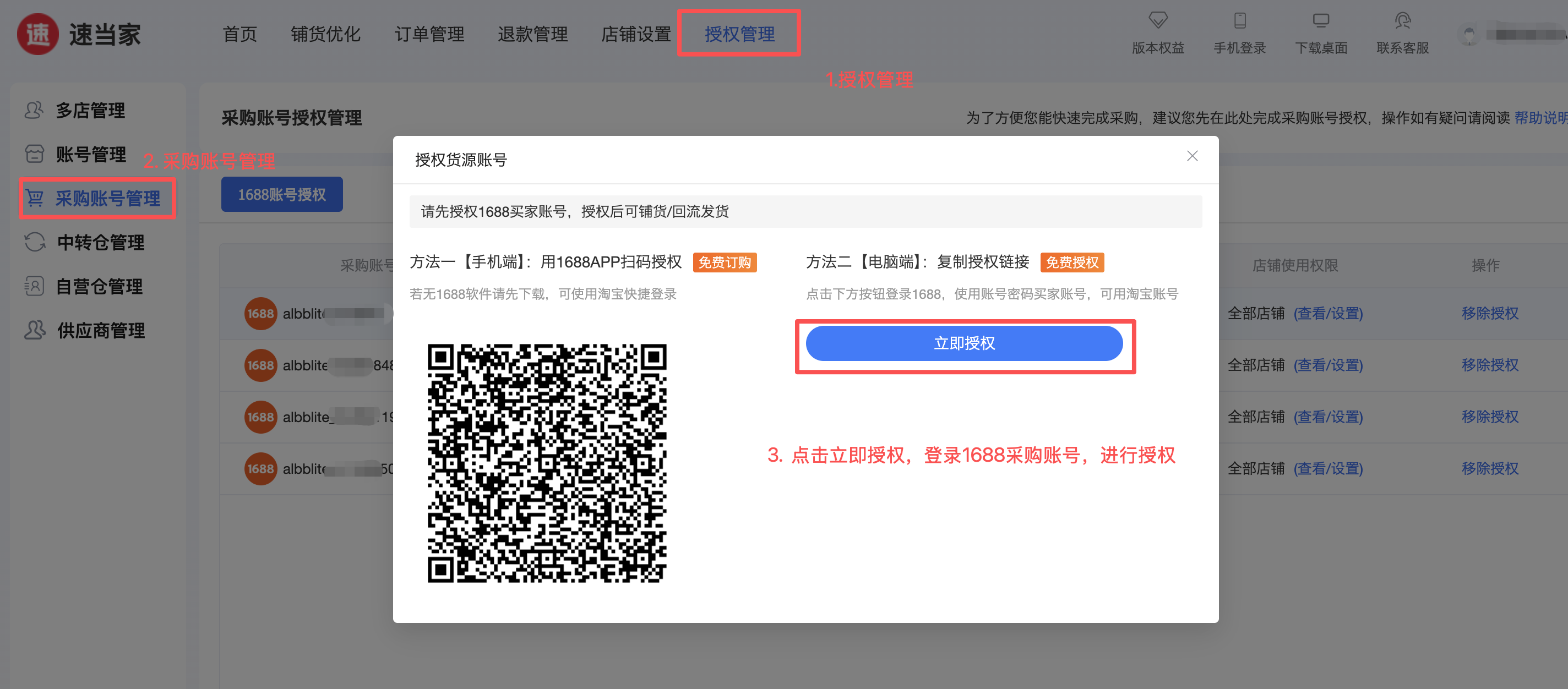Image resolution: width=1568 pixels, height=689 pixels.
Task: Switch to 授权管理 top menu
Action: (738, 34)
